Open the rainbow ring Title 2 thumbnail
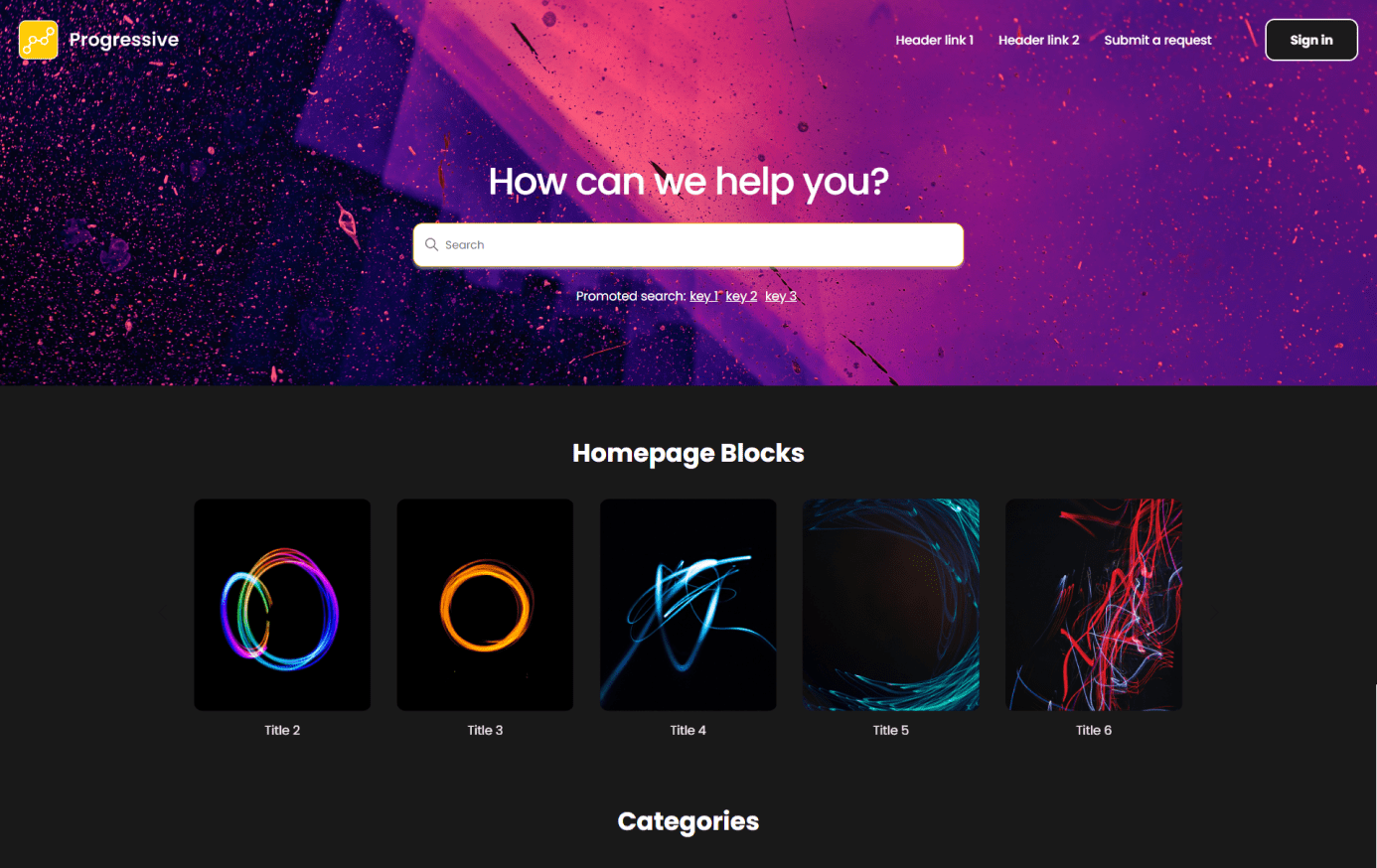Viewport: 1377px width, 868px height. (282, 605)
